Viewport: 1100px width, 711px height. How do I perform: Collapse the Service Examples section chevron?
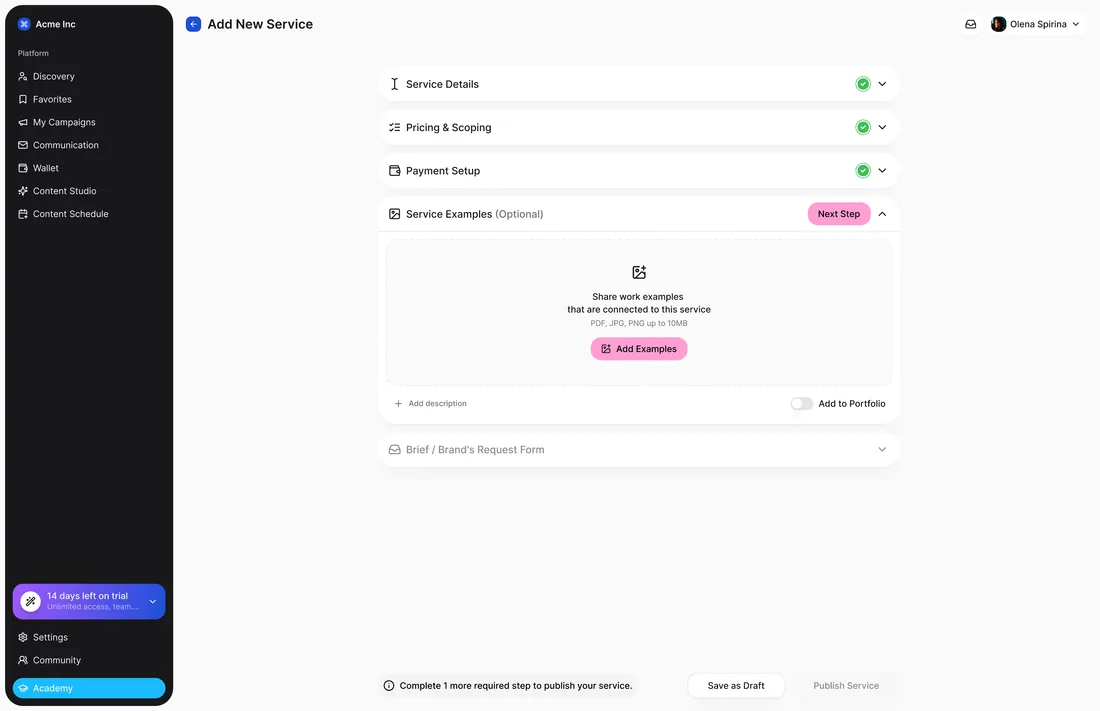click(x=882, y=214)
